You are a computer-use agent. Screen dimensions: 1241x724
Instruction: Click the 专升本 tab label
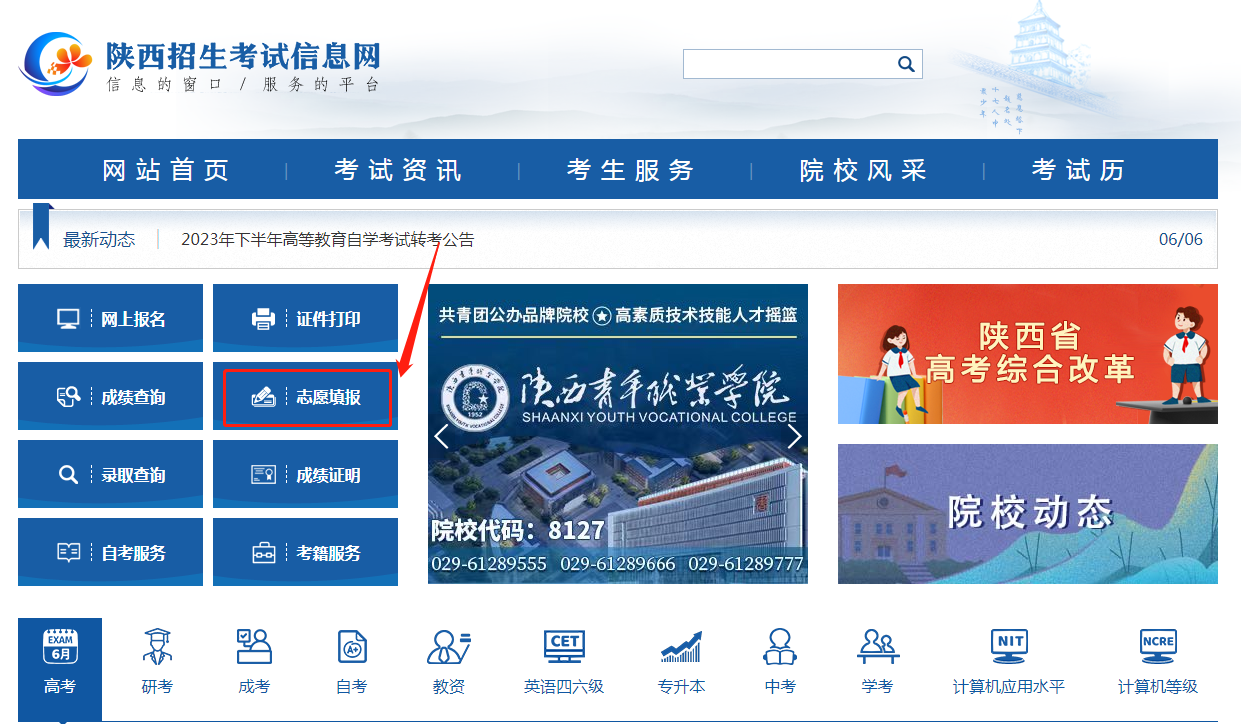[x=681, y=687]
